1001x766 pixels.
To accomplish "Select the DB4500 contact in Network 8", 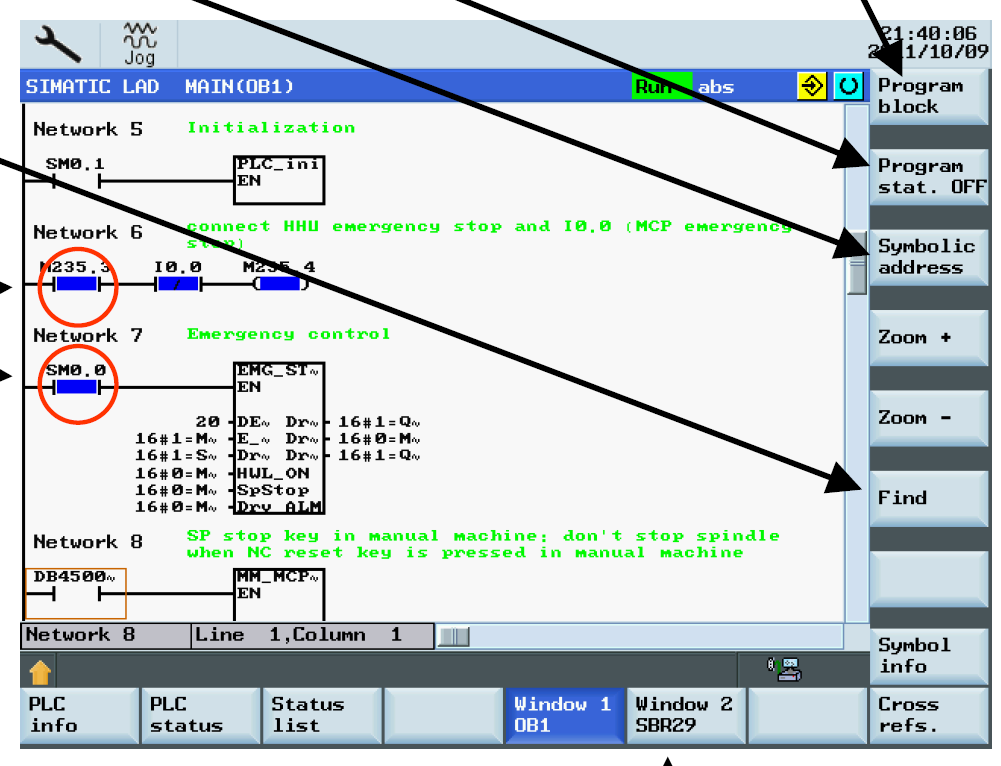I will click(x=76, y=594).
